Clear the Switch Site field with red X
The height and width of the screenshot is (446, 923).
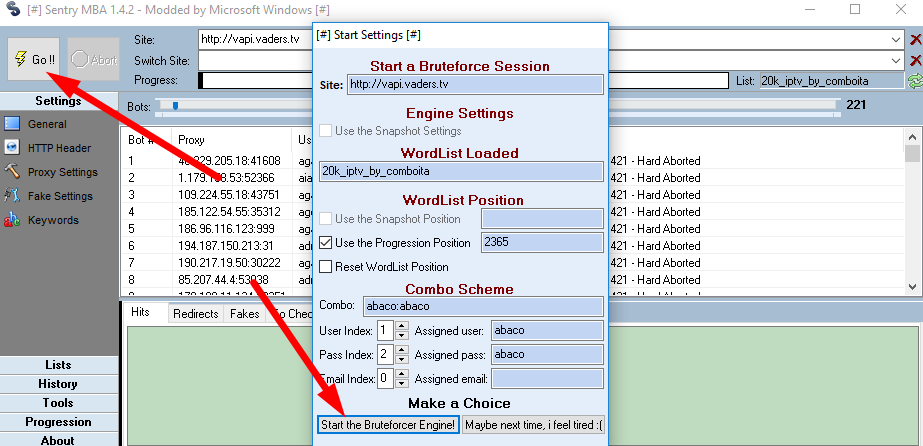coord(915,61)
